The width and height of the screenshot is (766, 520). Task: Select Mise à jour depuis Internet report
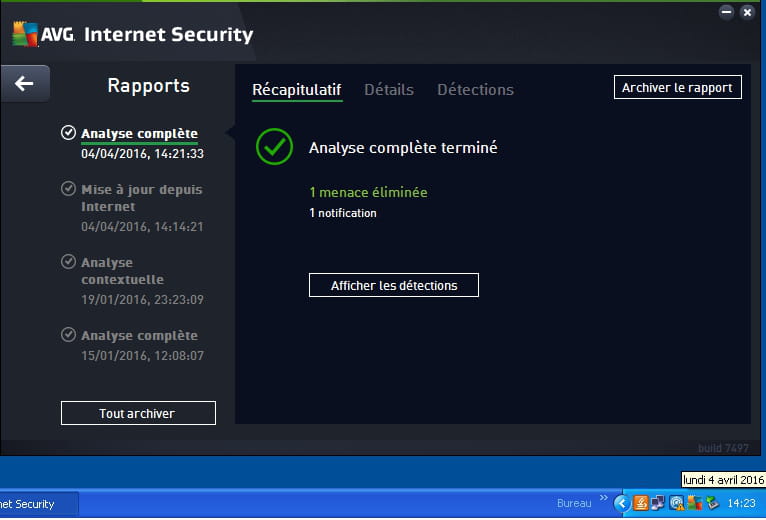[142, 198]
